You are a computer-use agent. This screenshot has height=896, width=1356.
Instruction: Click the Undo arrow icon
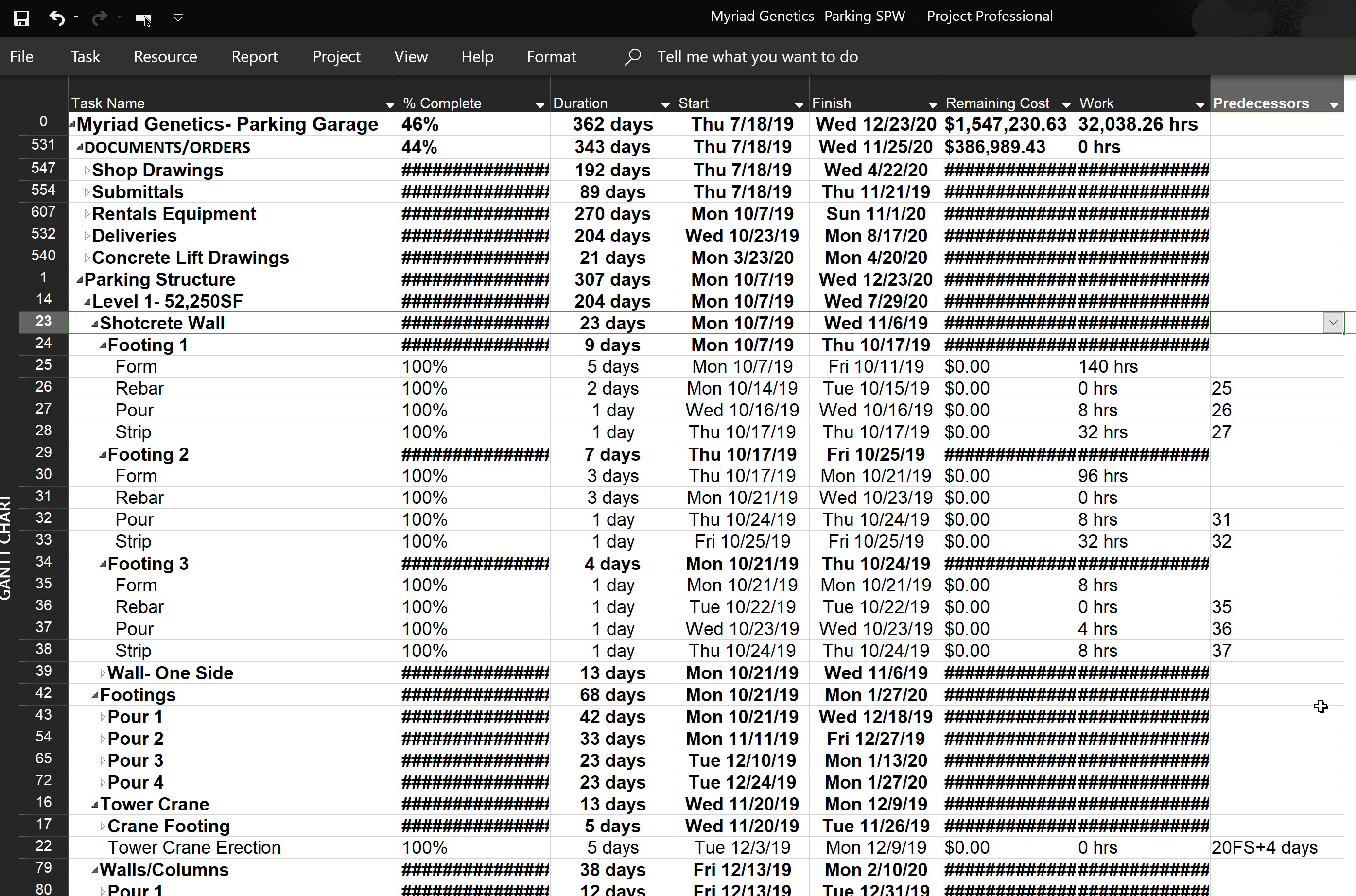56,18
